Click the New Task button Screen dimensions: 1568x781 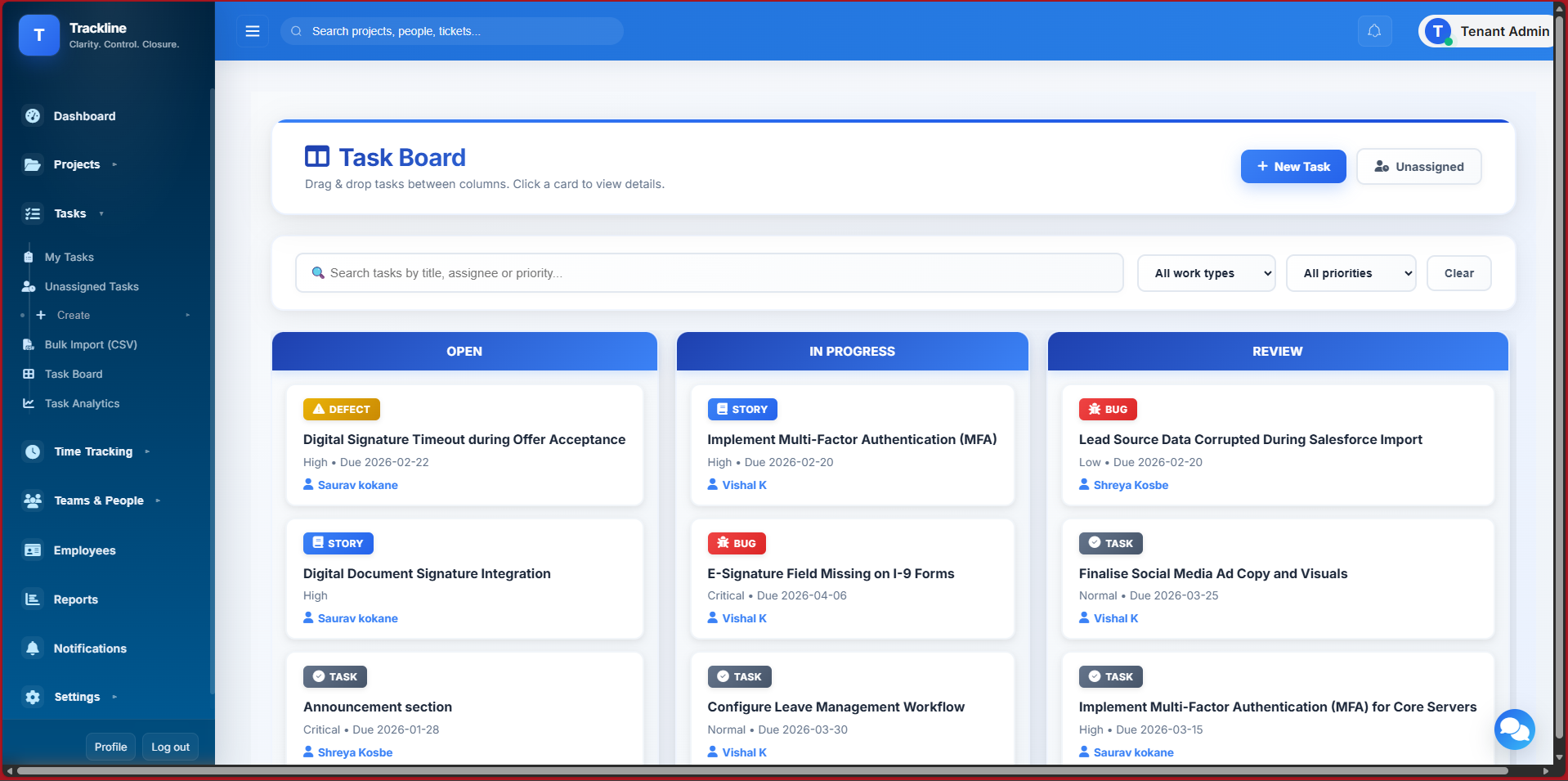pos(1292,167)
